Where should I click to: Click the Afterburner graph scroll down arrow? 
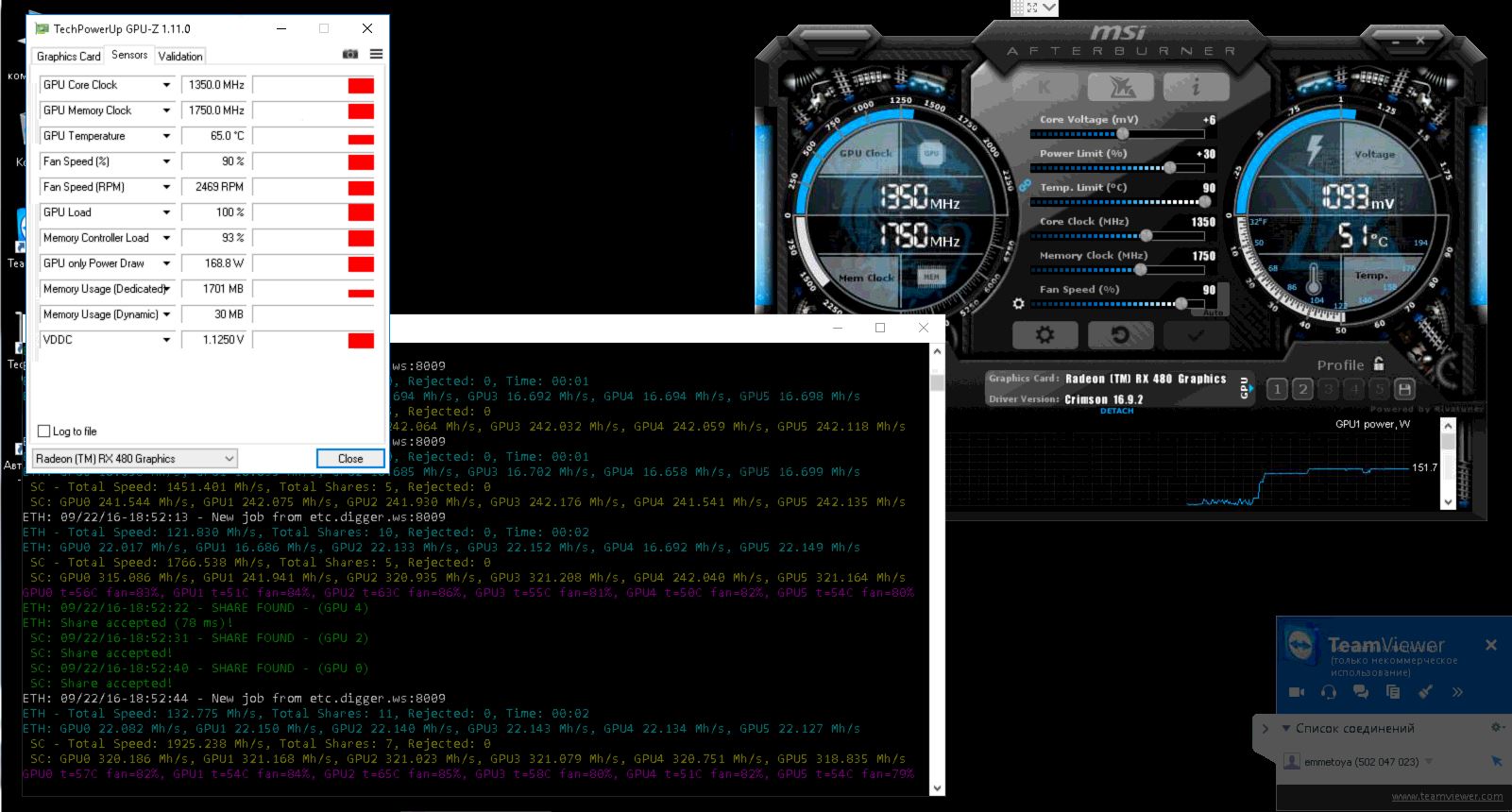(x=1448, y=502)
